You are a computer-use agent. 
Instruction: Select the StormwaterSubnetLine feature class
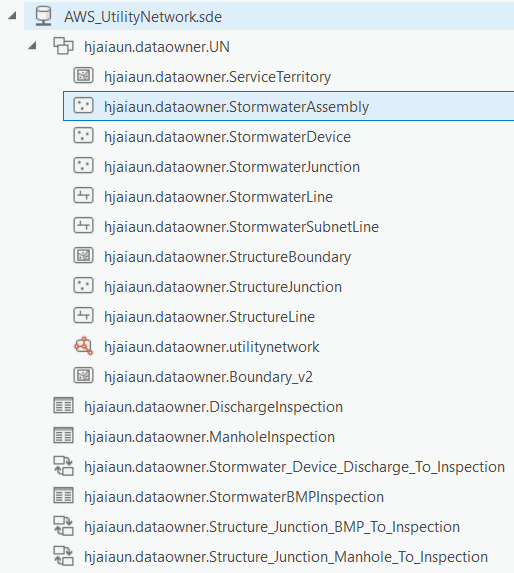click(241, 227)
